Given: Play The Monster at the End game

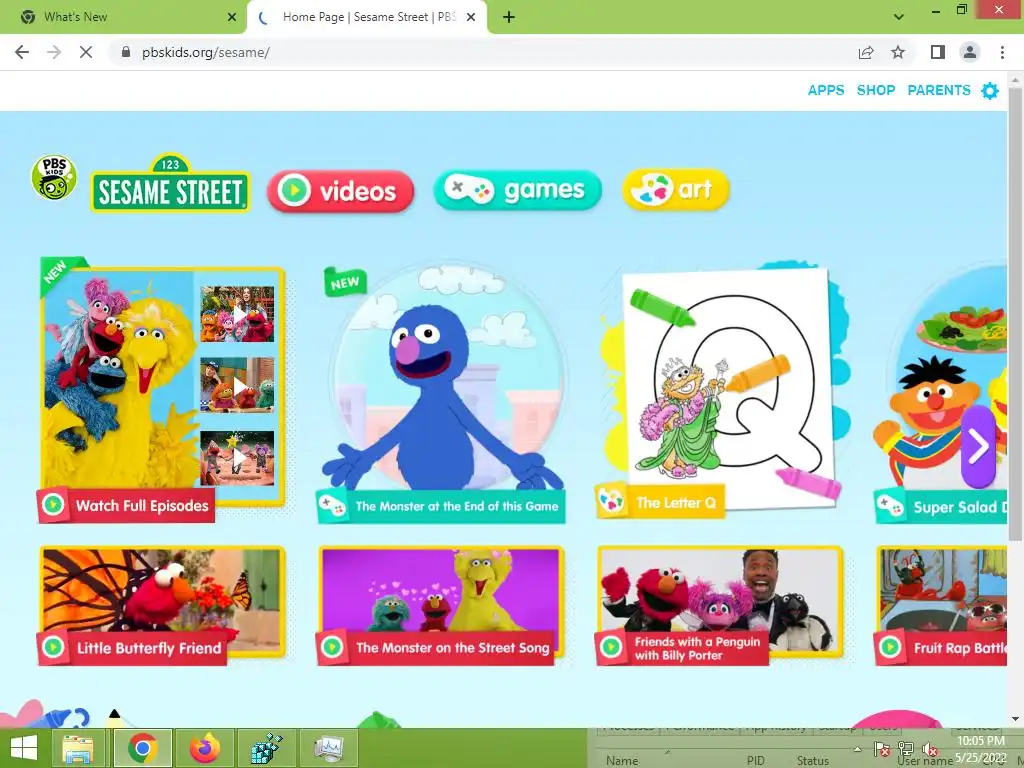Looking at the screenshot, I should coord(442,392).
